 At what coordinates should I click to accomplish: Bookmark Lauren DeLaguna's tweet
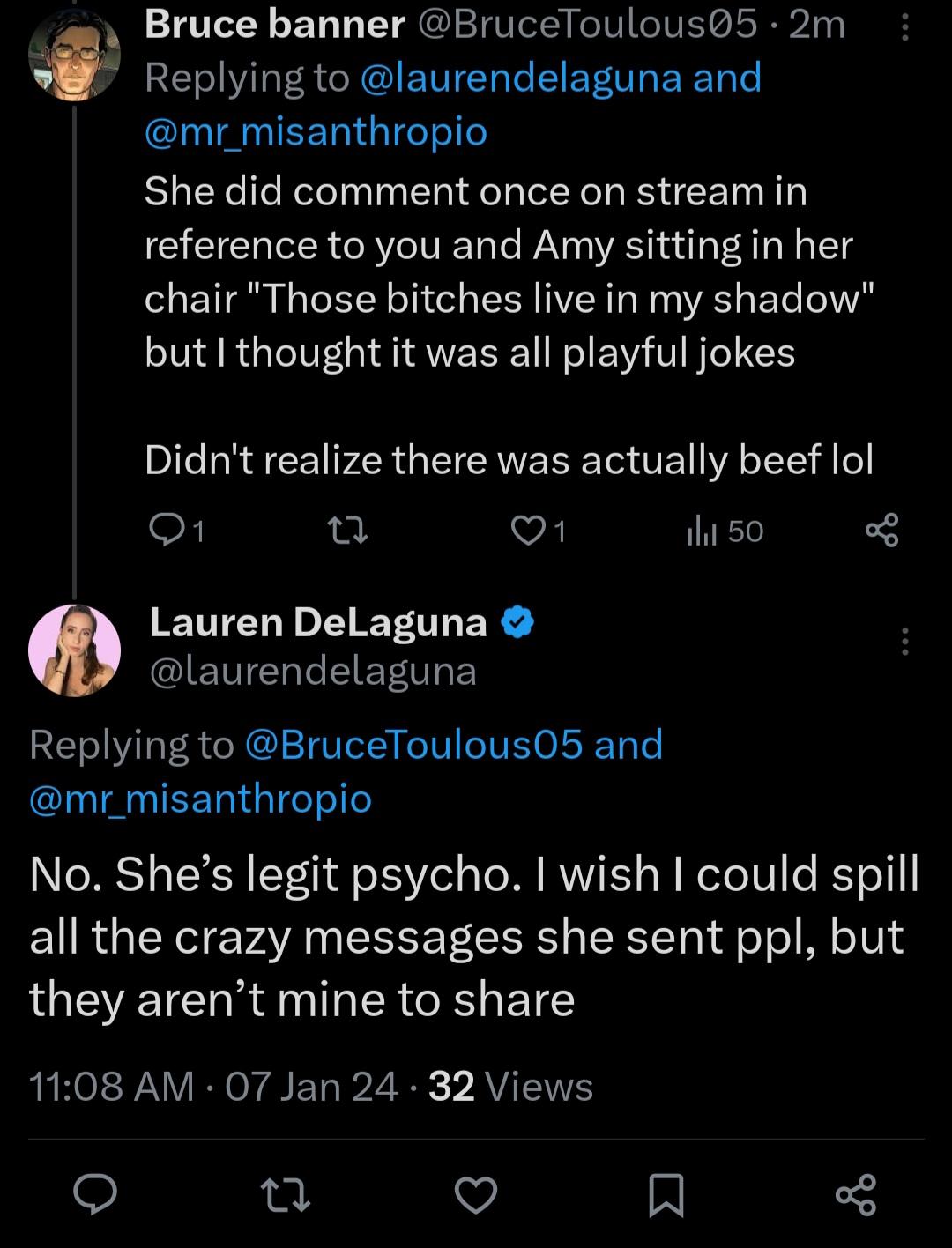pyautogui.click(x=666, y=1195)
